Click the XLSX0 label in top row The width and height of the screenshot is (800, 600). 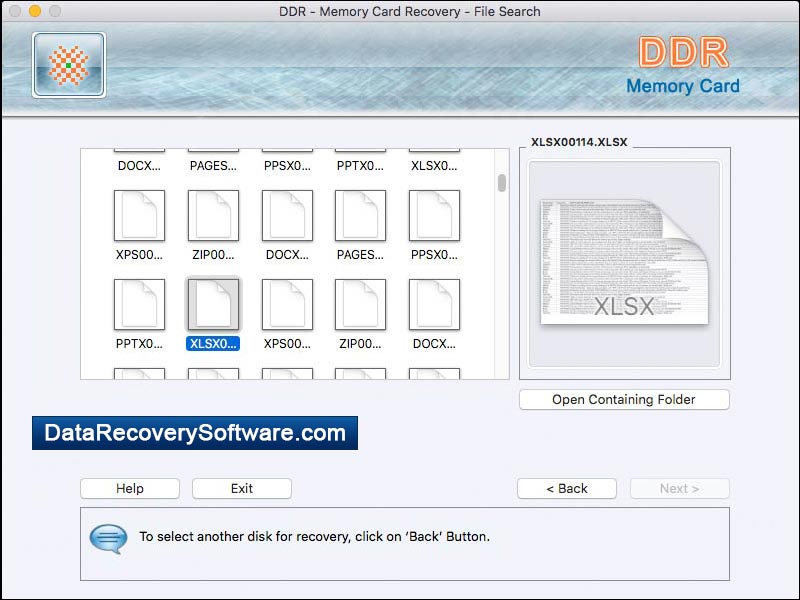click(x=434, y=166)
